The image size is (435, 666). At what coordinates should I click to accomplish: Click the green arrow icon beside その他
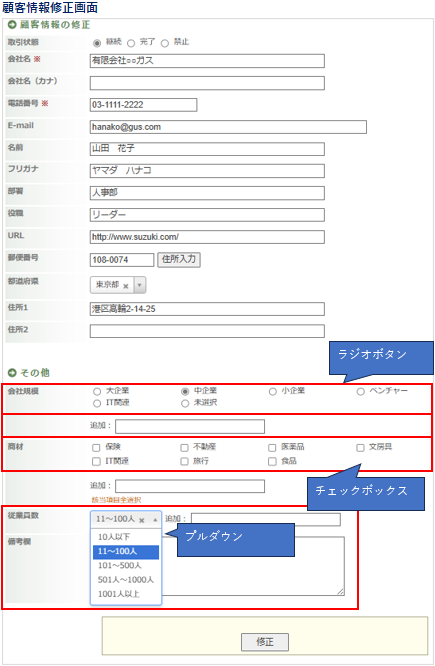pos(12,373)
